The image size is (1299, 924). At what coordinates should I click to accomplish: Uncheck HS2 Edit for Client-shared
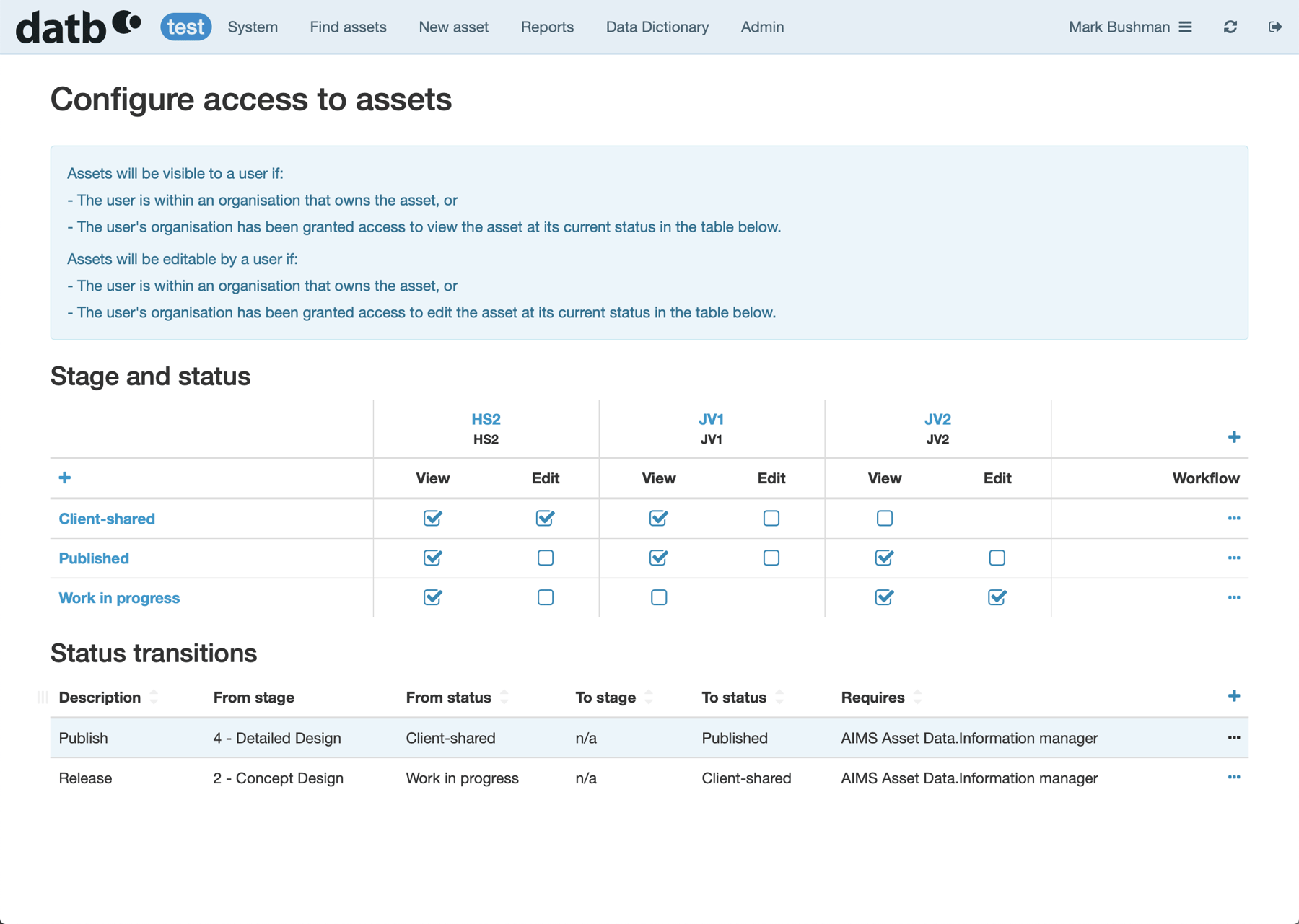546,518
